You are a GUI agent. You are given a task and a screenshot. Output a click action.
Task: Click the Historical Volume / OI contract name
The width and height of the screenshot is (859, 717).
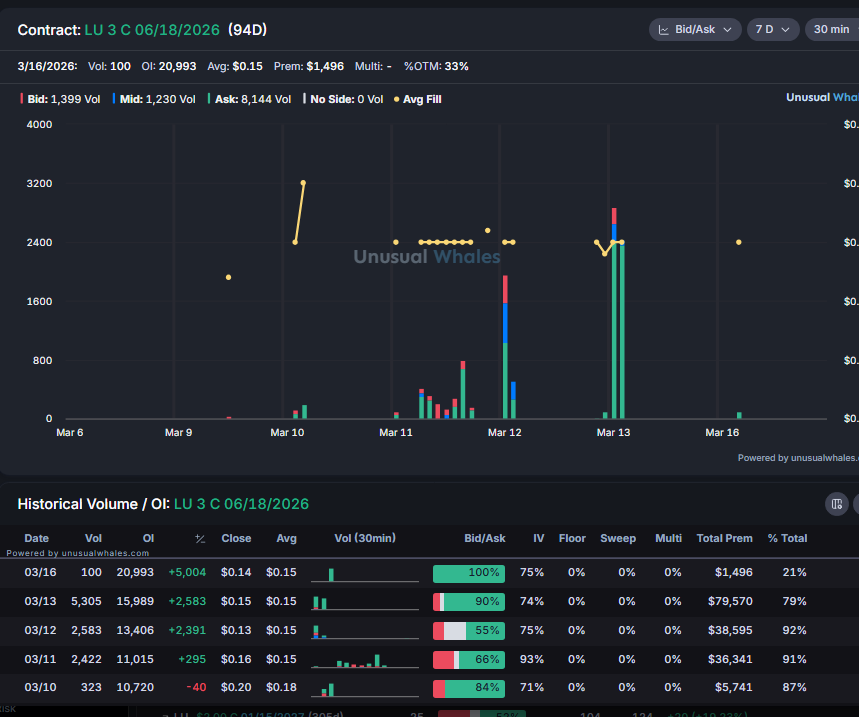tap(242, 504)
